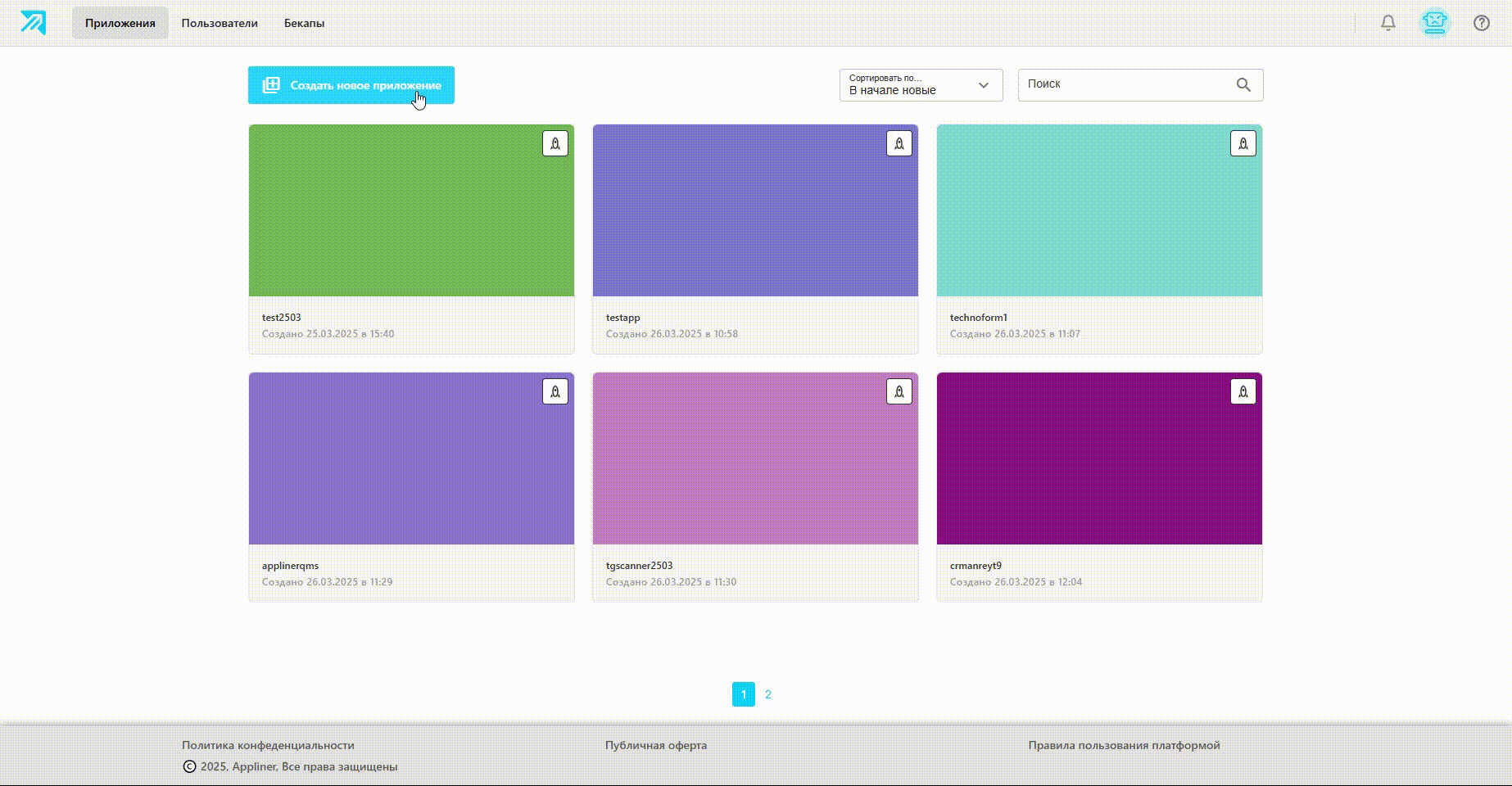Click the rocket icon on crmanreyt9 card
This screenshot has height=786, width=1512.
1243,392
